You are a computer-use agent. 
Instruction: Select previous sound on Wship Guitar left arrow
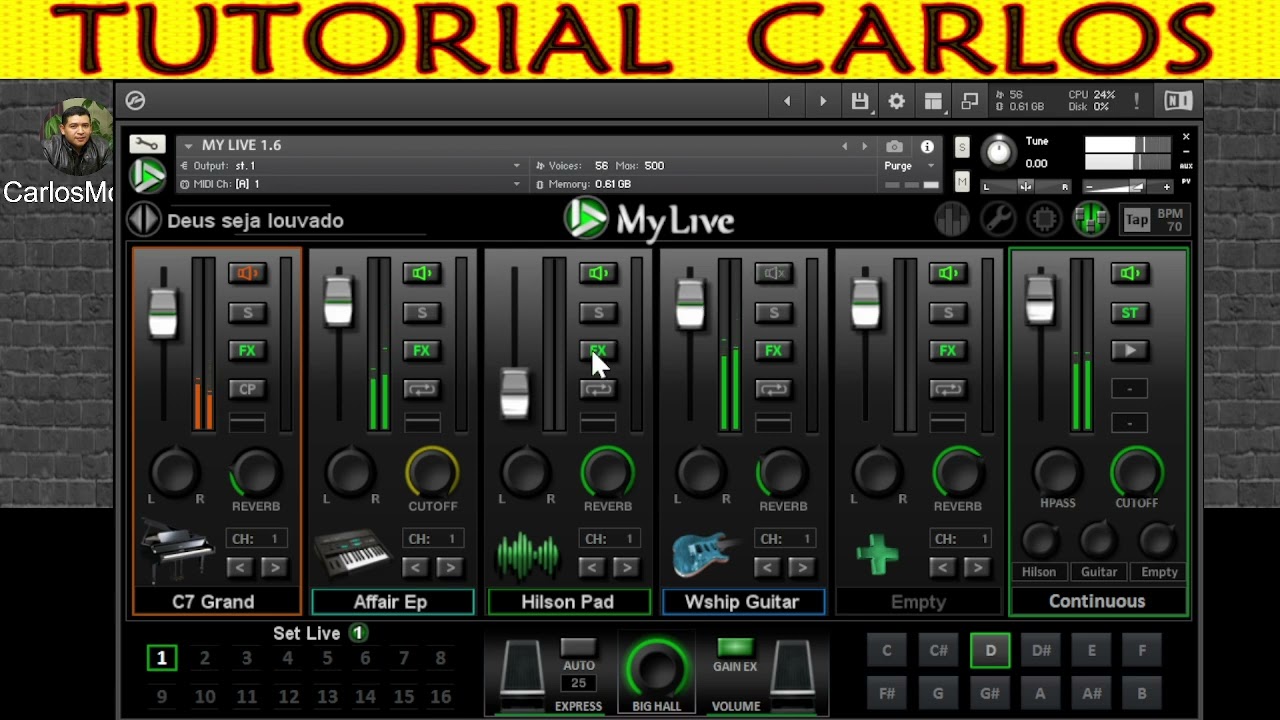tap(767, 567)
